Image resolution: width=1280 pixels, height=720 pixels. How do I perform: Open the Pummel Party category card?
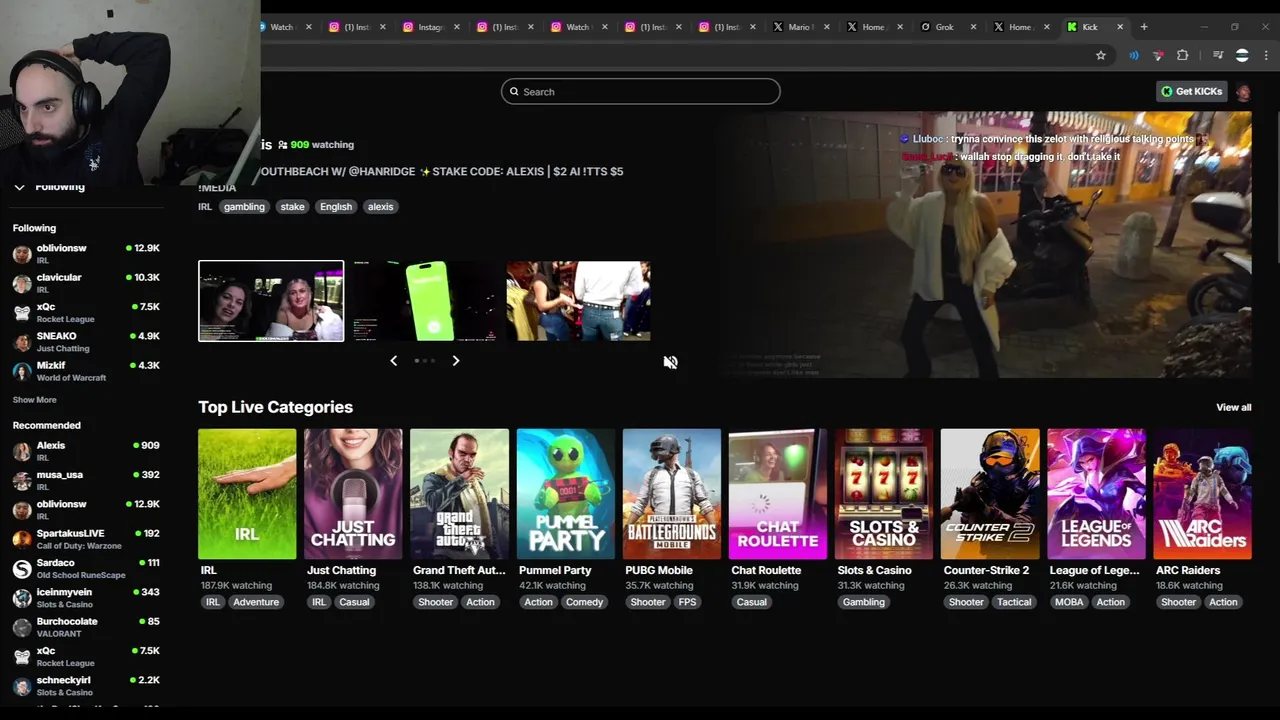pyautogui.click(x=565, y=494)
